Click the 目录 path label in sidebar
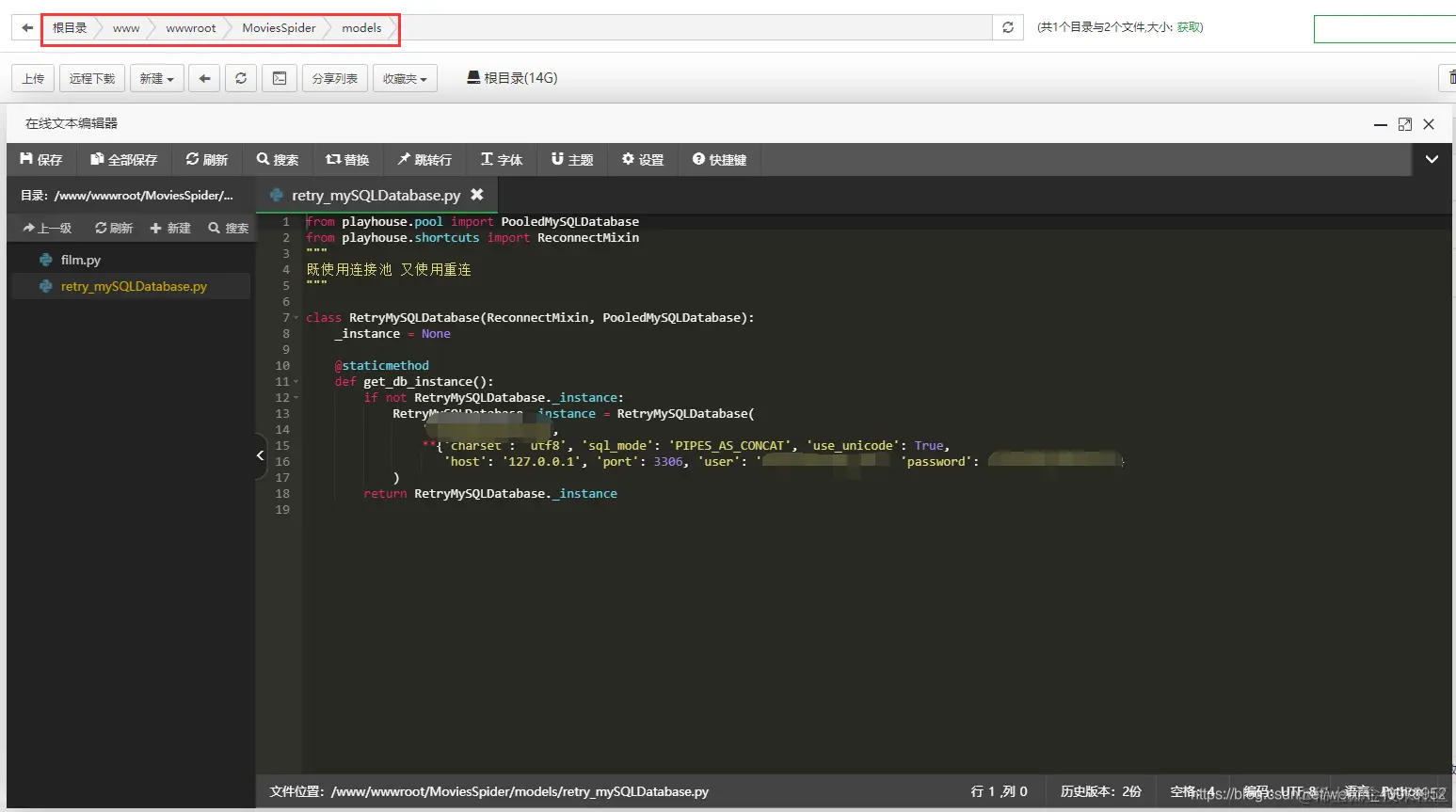This screenshot has height=812, width=1456. click(x=127, y=195)
